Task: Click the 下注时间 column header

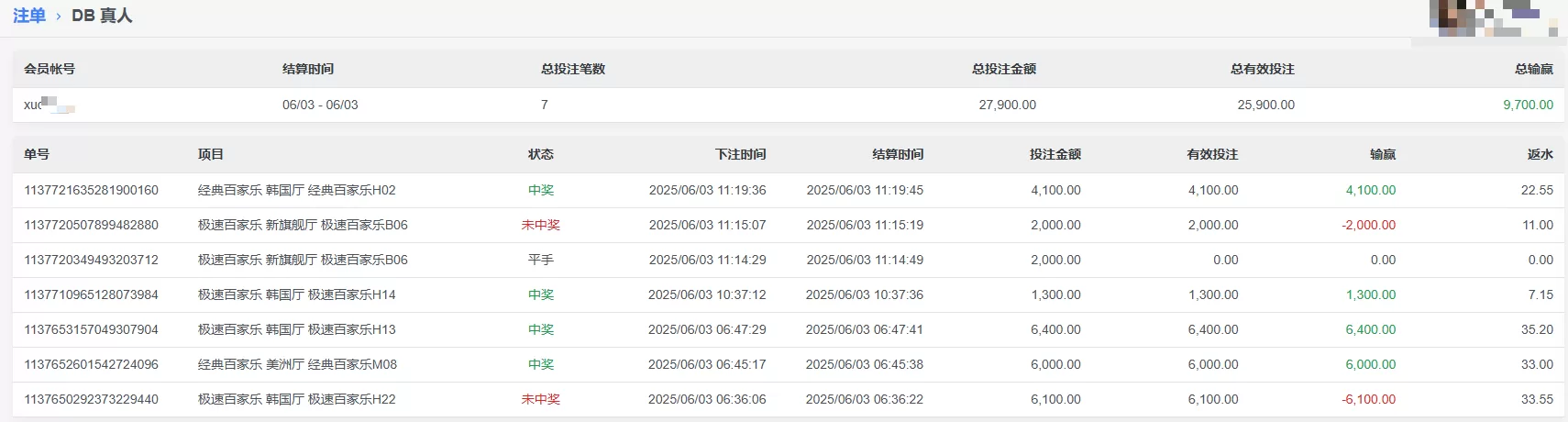Action: [741, 154]
